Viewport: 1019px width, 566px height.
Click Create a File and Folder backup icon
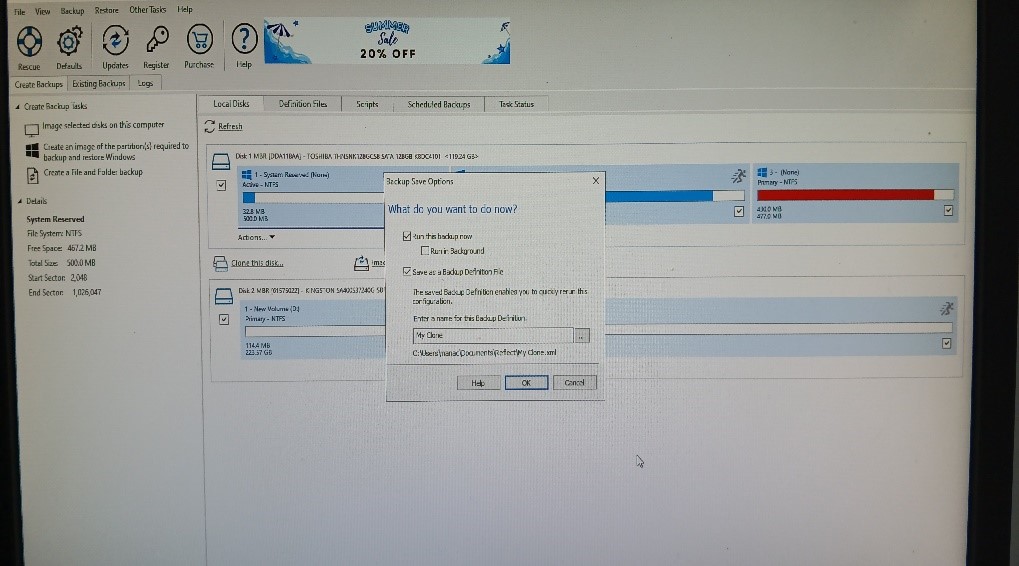point(30,172)
